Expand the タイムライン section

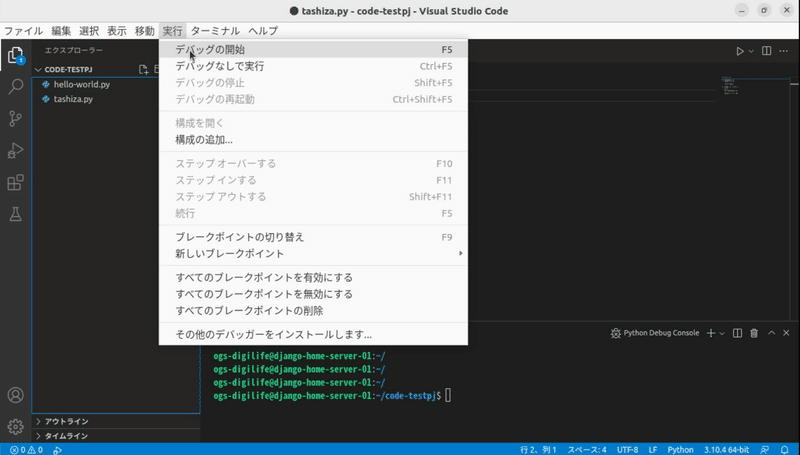(62, 436)
